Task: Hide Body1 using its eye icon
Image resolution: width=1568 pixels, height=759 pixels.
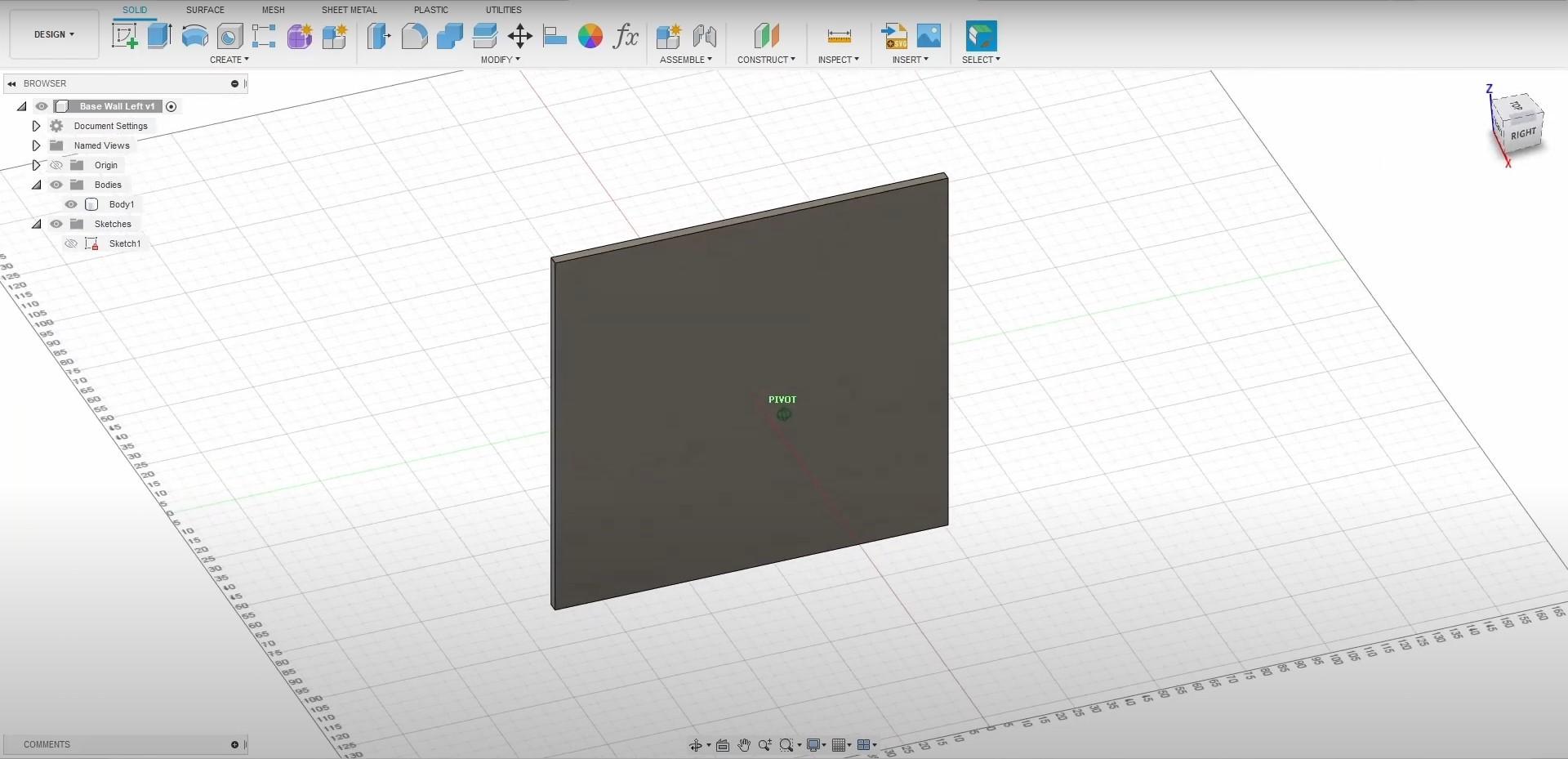Action: (x=71, y=204)
